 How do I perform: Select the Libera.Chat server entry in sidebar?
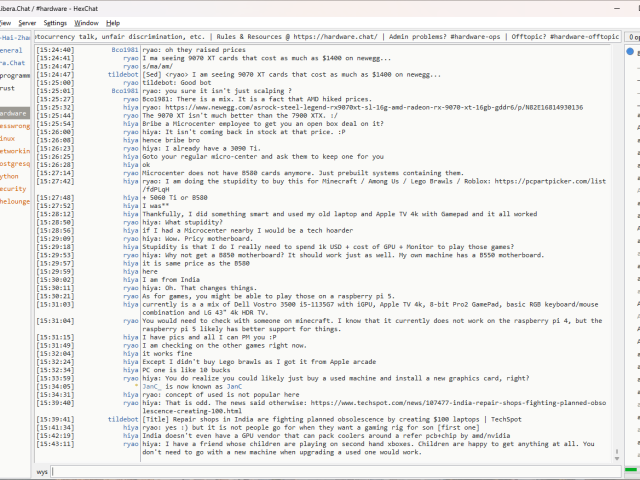coord(13,63)
